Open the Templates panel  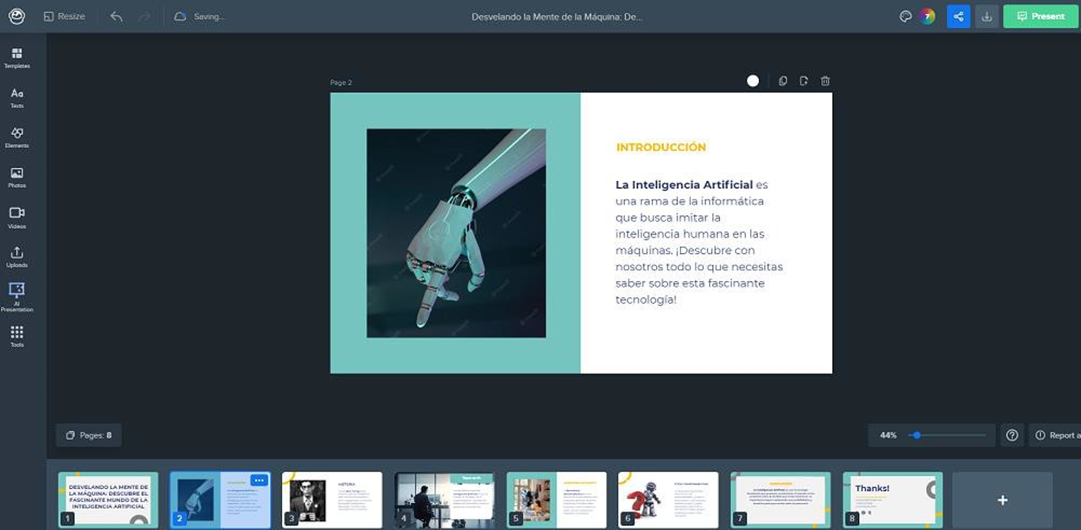[x=17, y=57]
